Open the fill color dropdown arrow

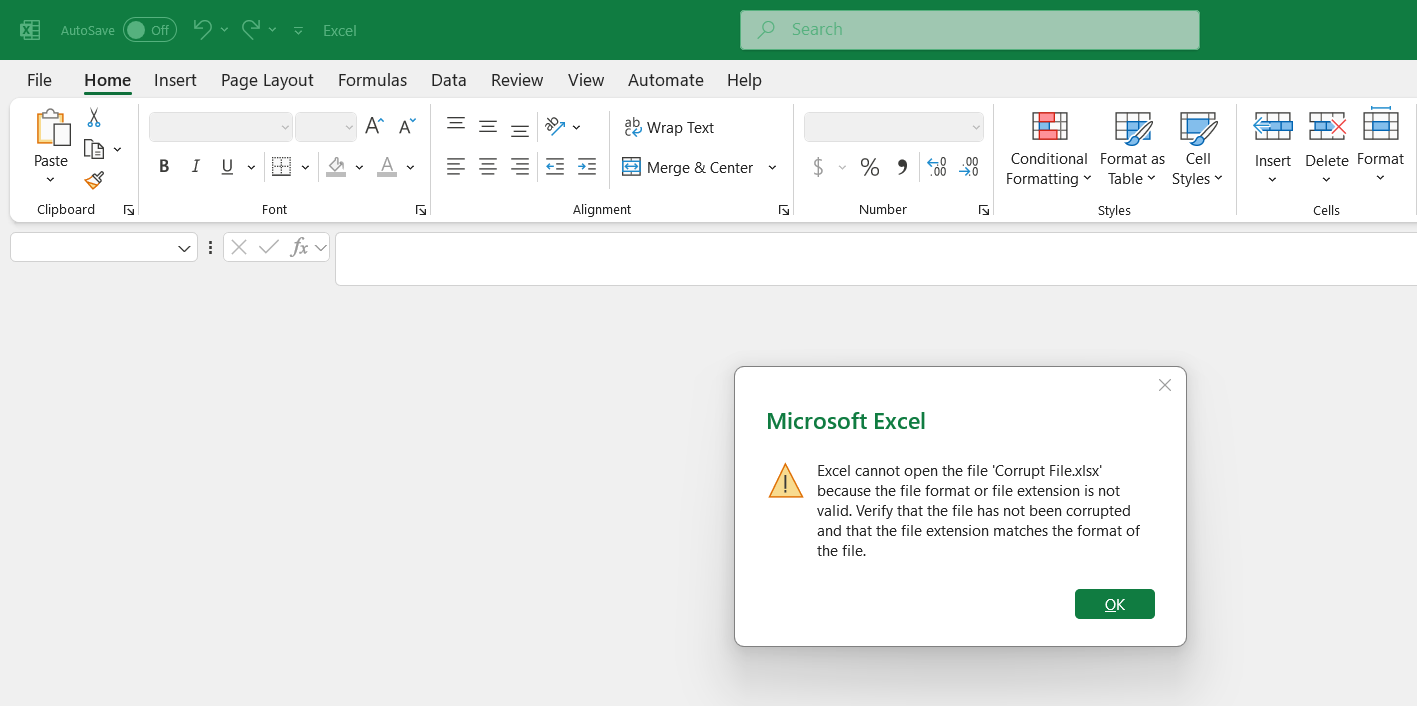(359, 167)
